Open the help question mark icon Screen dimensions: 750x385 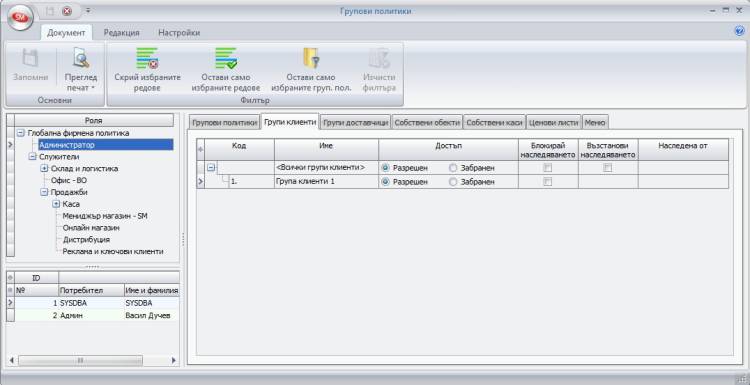(x=739, y=31)
